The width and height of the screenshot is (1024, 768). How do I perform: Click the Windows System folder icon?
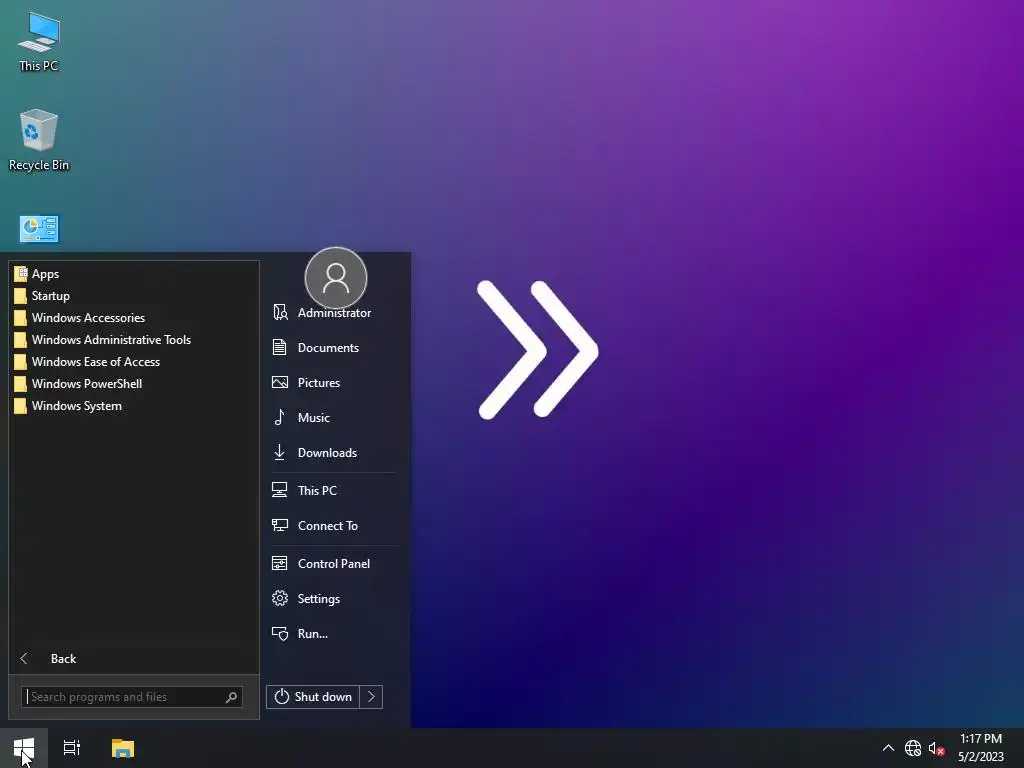pos(21,406)
